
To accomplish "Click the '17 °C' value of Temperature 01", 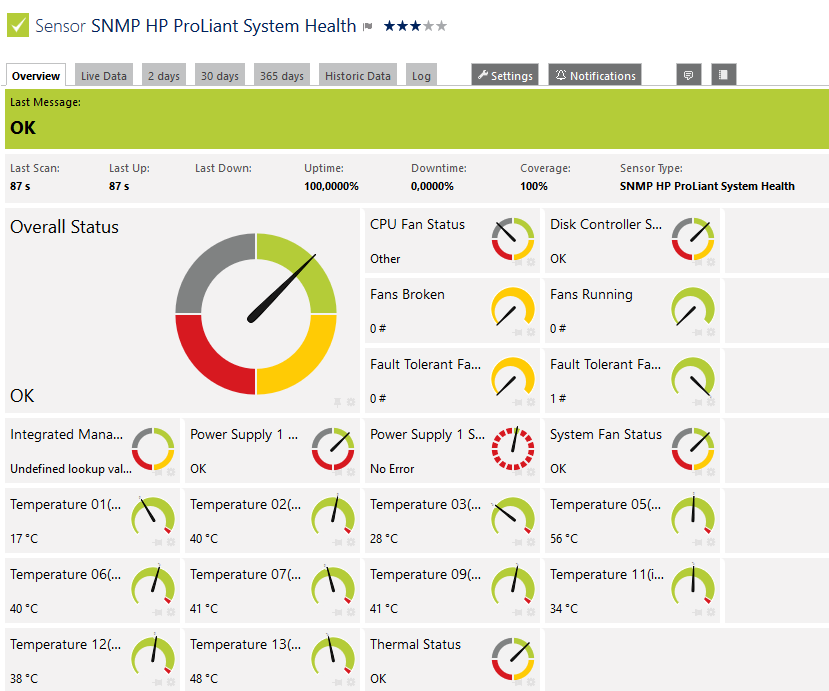I will 24,539.
